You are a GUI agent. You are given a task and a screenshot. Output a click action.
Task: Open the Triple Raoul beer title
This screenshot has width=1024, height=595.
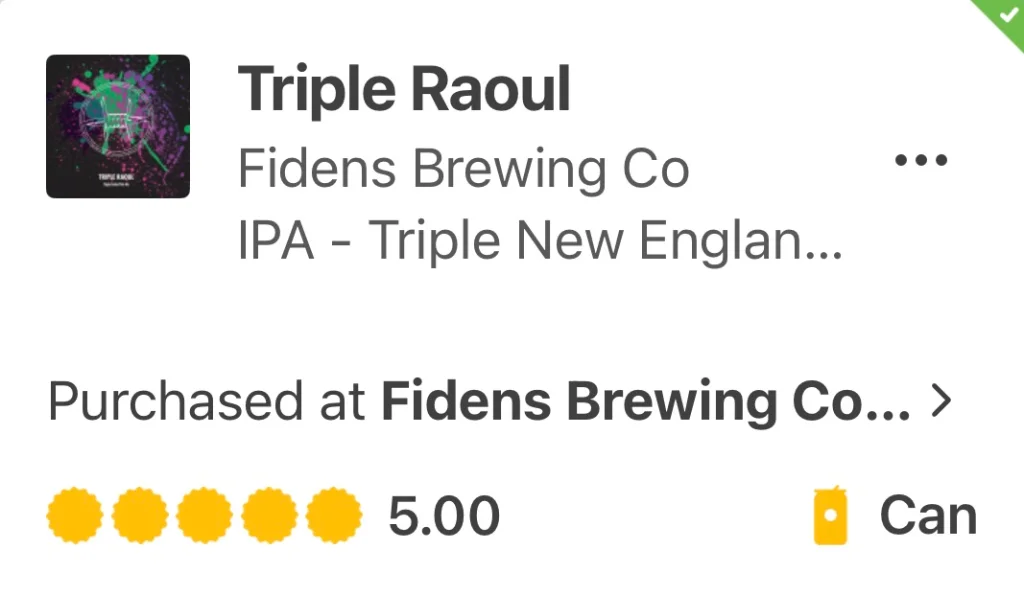pos(404,90)
